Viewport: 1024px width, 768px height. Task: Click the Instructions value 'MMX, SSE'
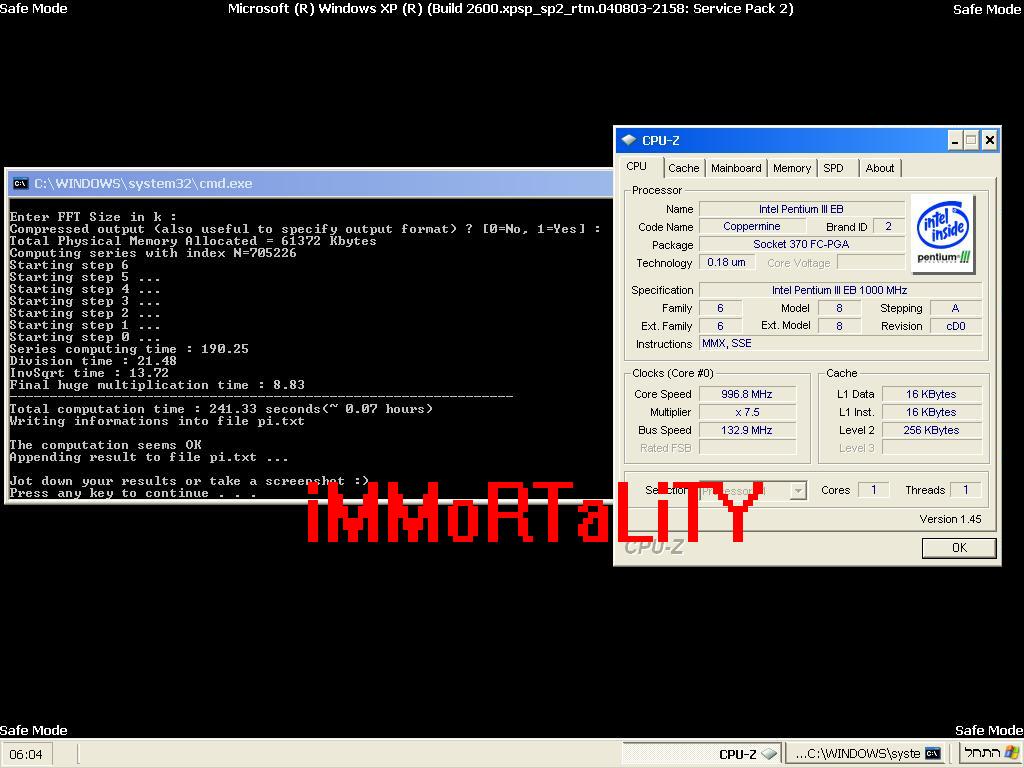click(x=840, y=344)
